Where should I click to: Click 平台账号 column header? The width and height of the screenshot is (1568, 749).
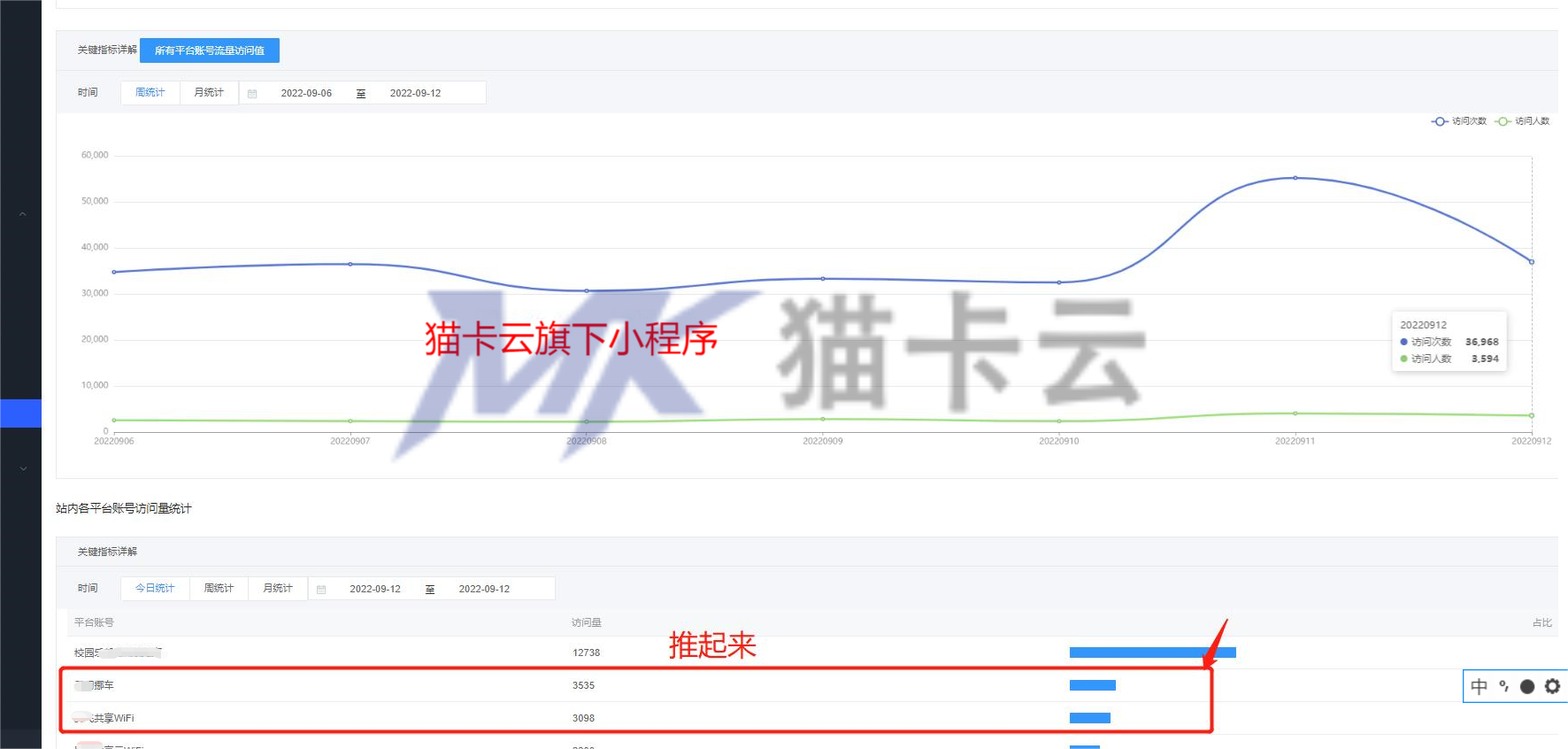(94, 622)
